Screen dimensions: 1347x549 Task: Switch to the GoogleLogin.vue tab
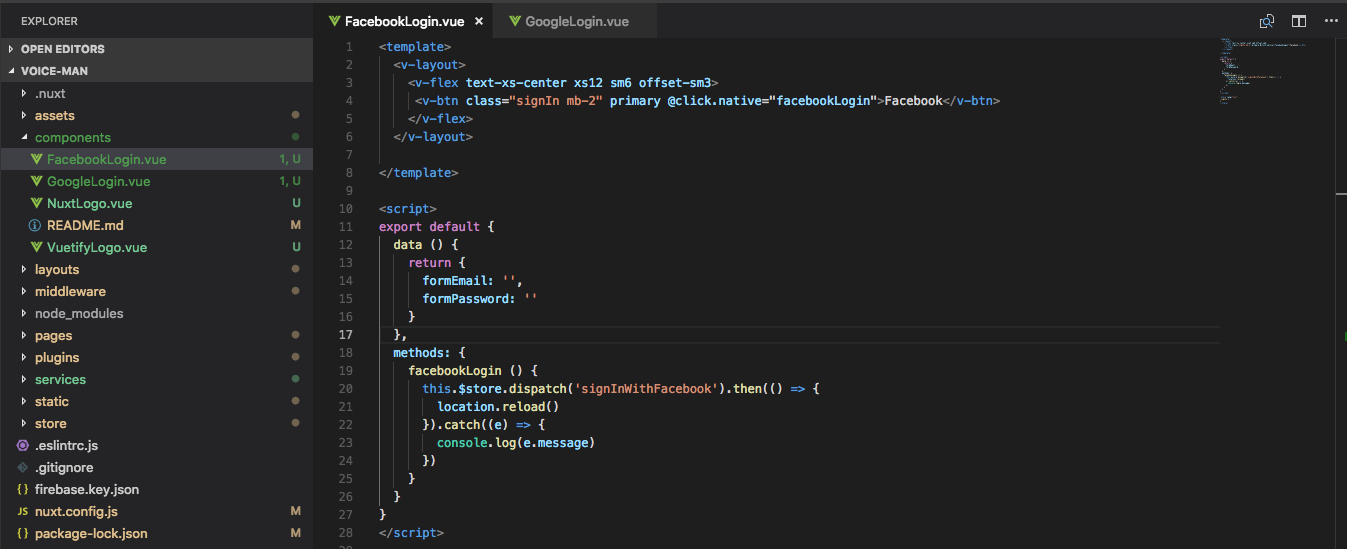click(x=576, y=21)
